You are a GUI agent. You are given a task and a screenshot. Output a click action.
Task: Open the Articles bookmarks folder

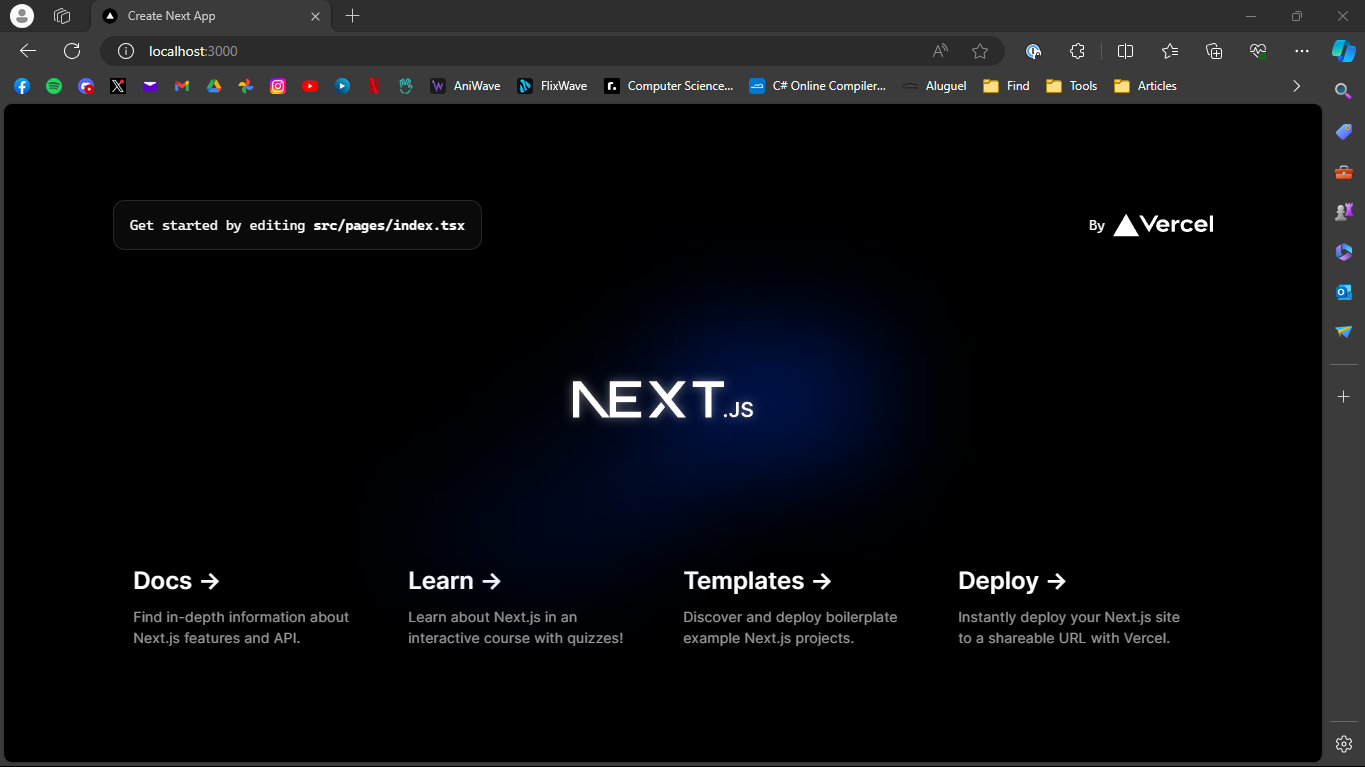[x=1145, y=86]
